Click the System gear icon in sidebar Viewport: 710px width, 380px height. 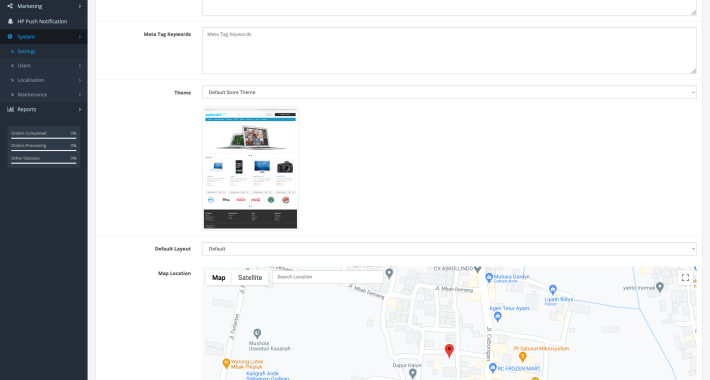[x=10, y=37]
